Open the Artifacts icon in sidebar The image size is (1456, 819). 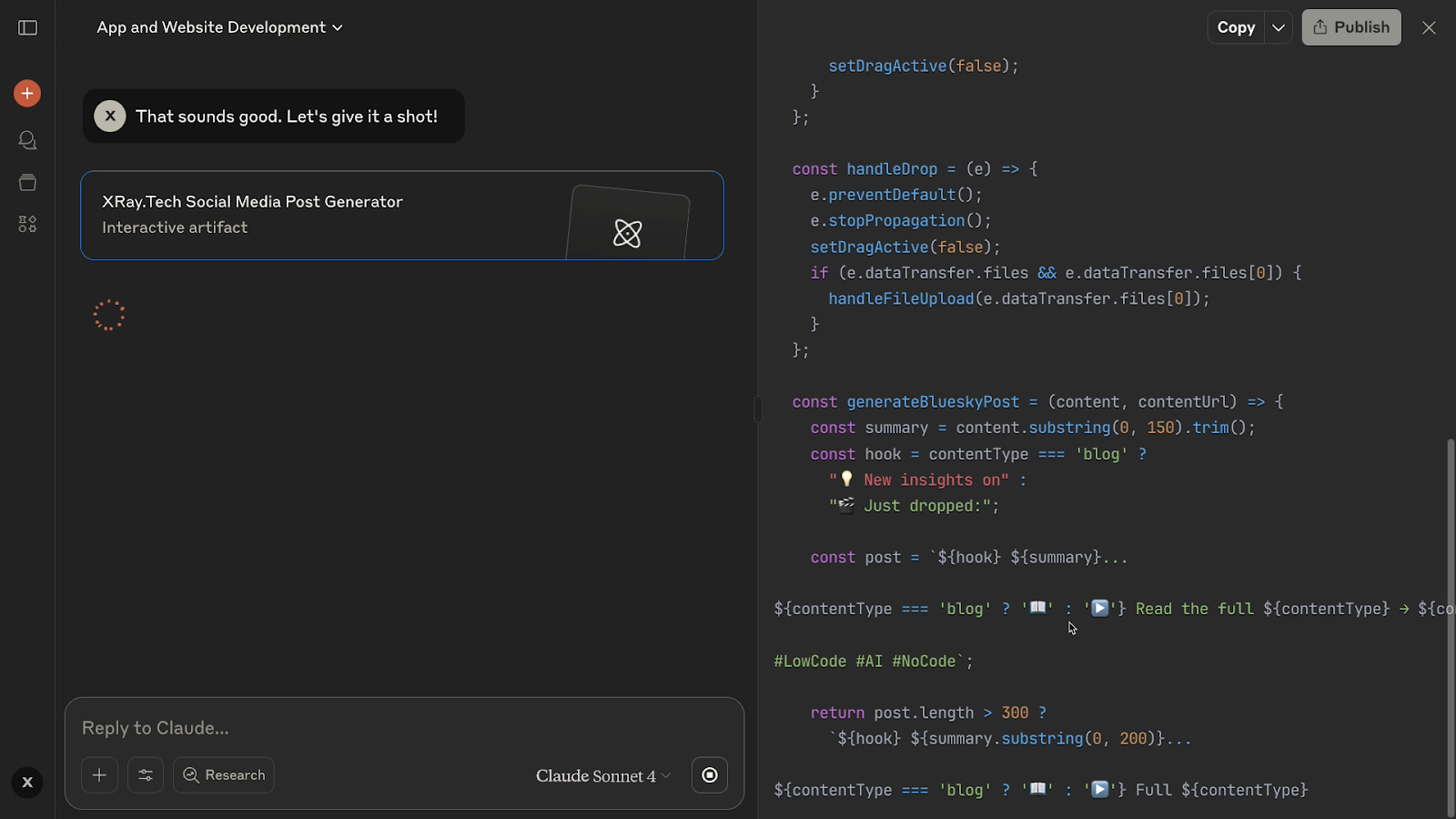(x=27, y=224)
